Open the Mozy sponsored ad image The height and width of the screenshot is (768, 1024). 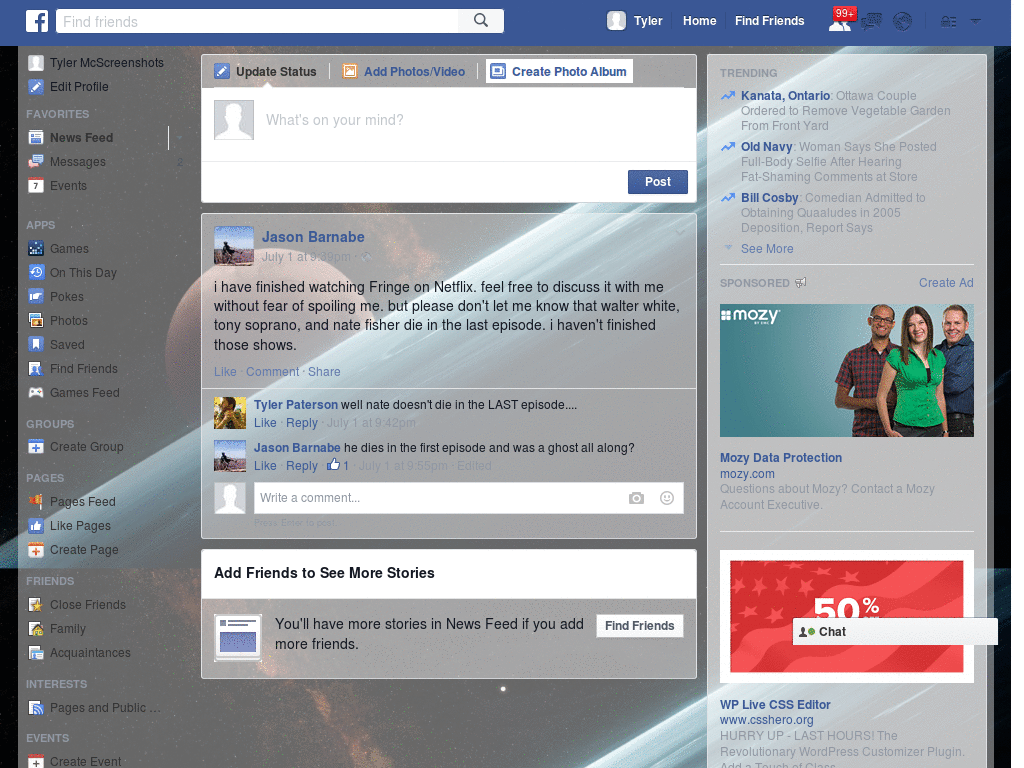(x=846, y=370)
